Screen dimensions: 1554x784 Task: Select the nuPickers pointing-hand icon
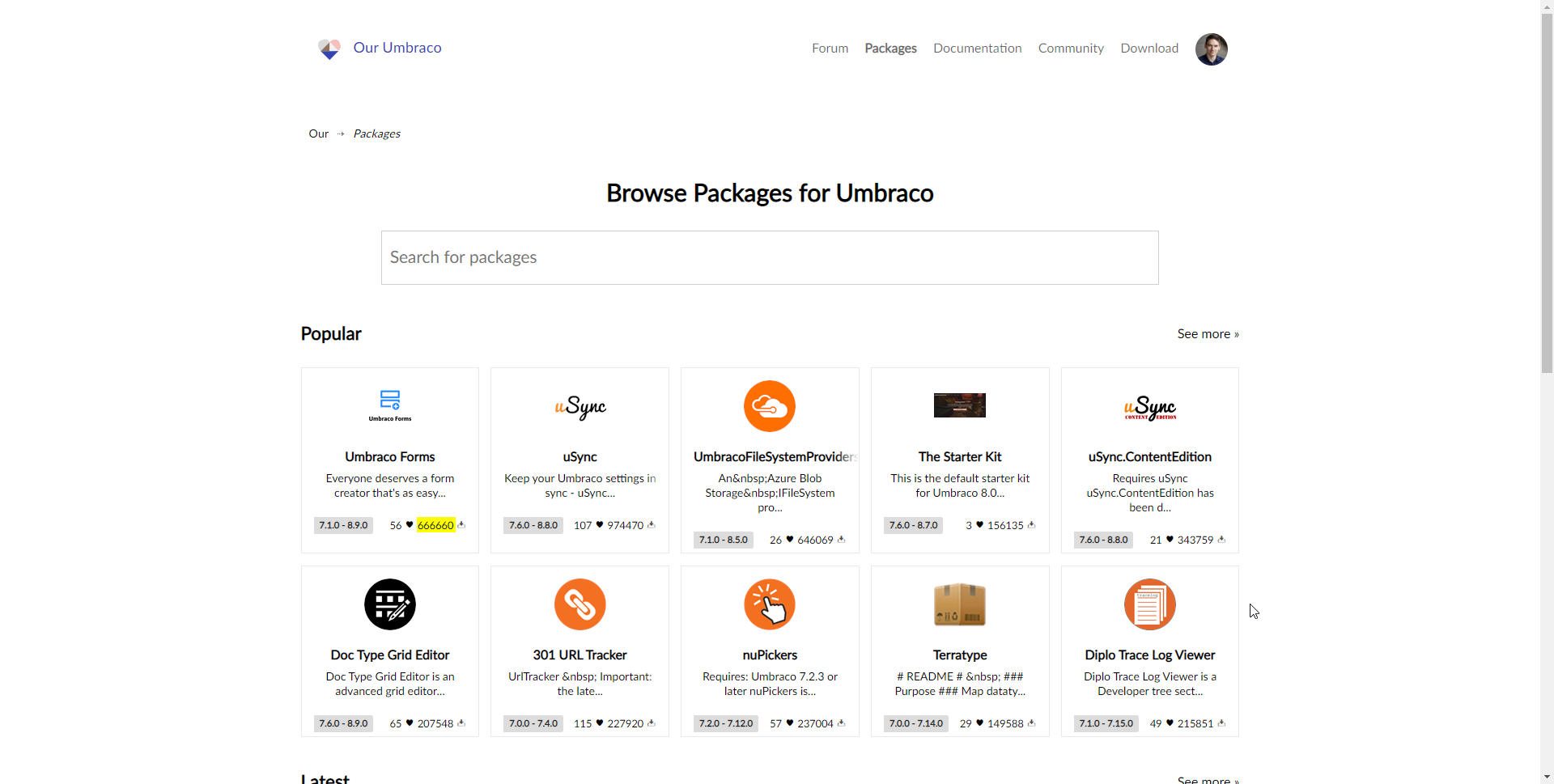(769, 604)
